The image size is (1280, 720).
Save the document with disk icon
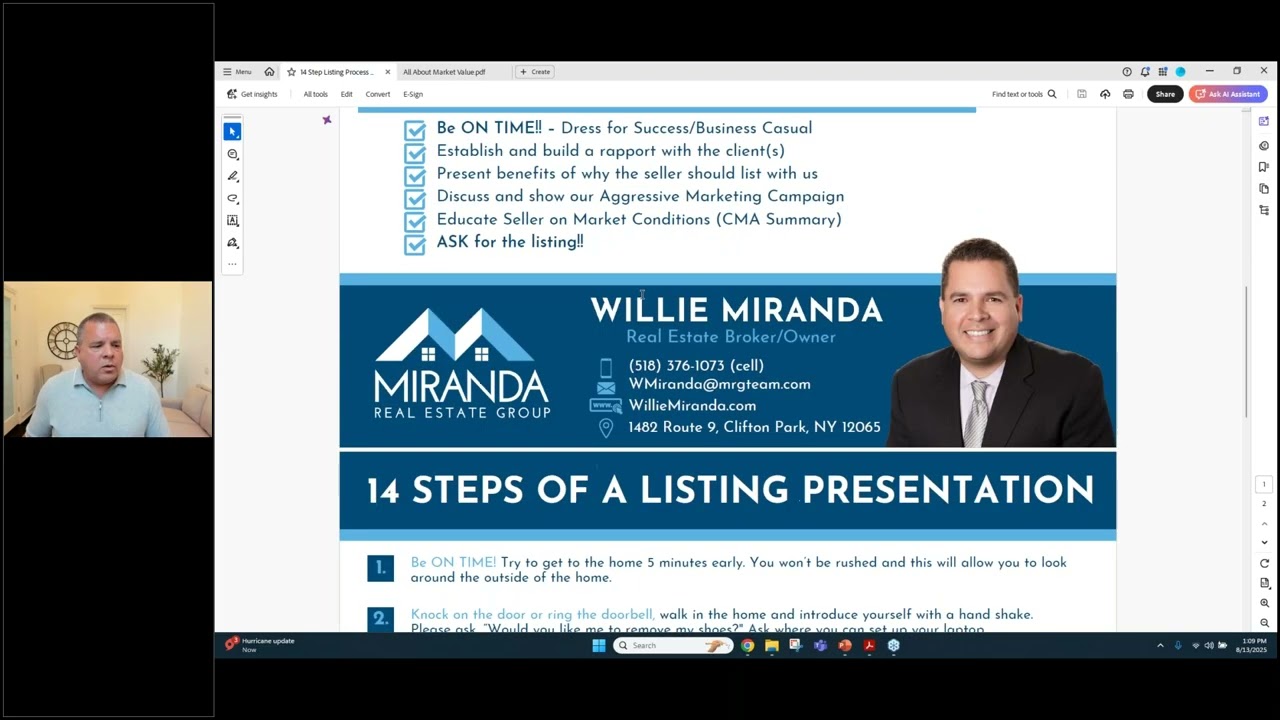pos(1081,94)
